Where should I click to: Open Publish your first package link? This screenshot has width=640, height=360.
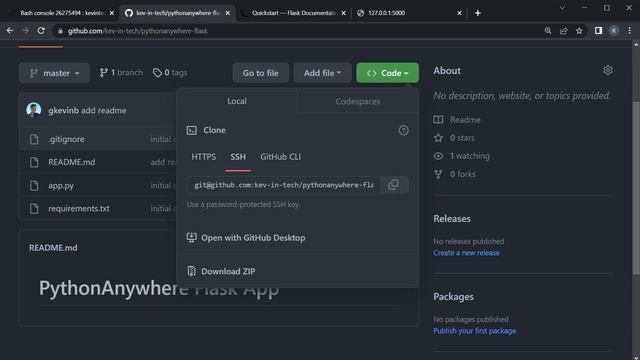tap(475, 331)
